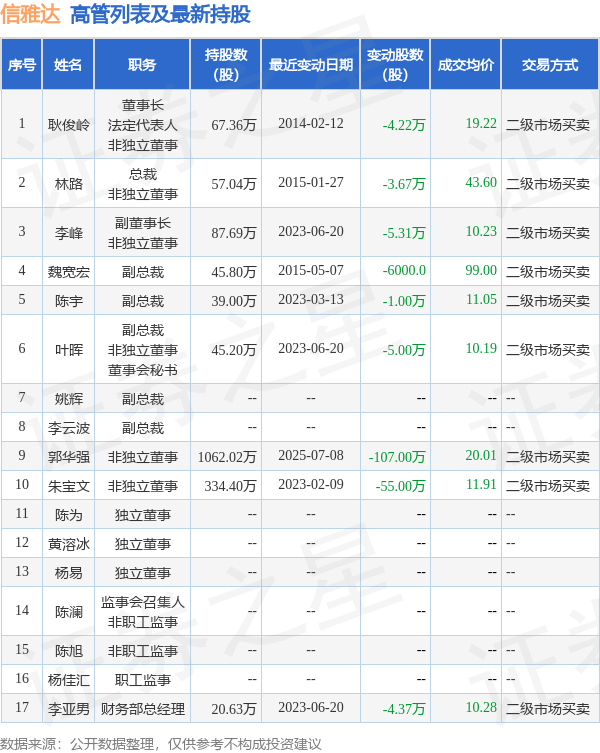600x753 pixels.
Task: Click the date 2023-02-09
Action: 311,484
